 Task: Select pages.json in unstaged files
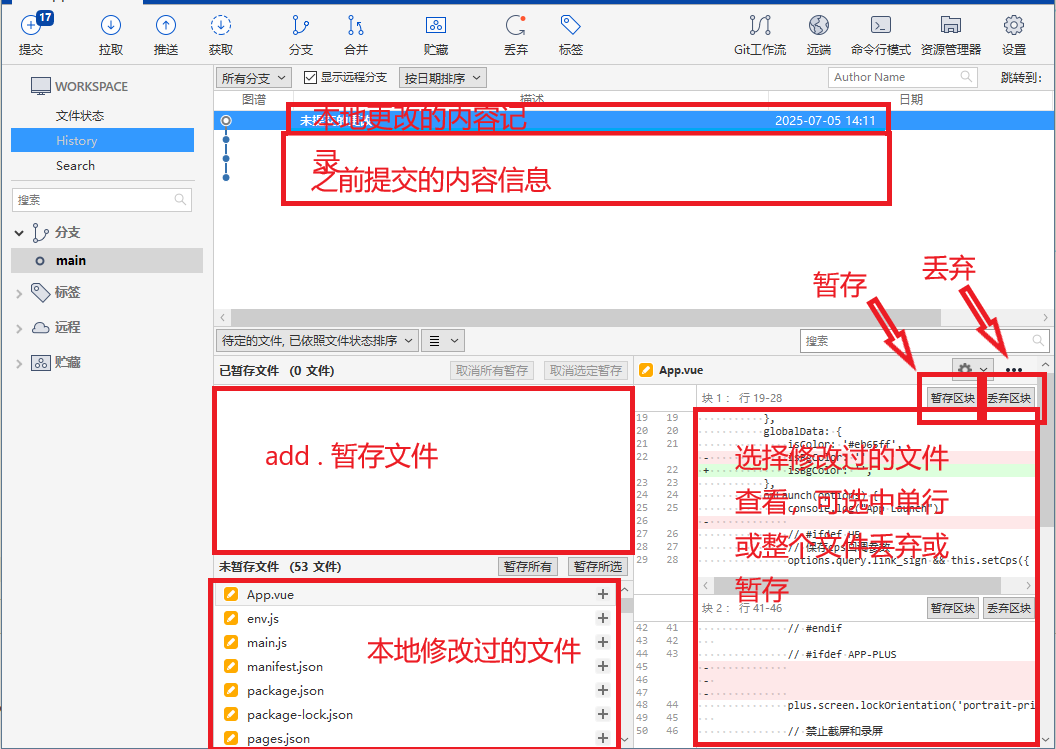pos(418,738)
